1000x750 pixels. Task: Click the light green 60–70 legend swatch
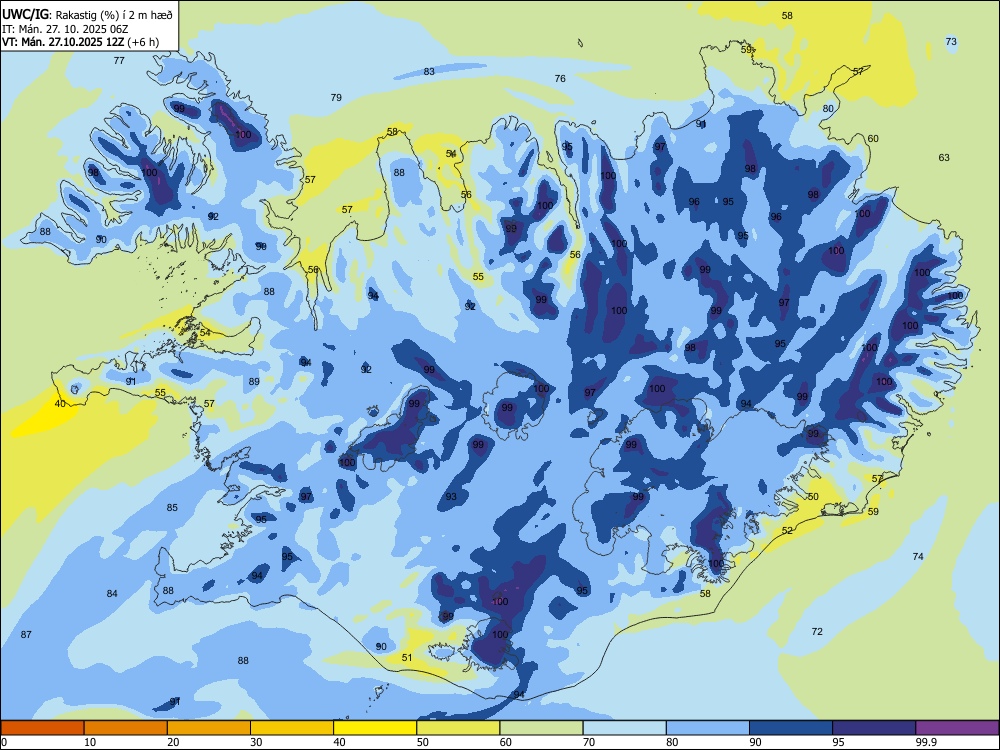(x=541, y=728)
